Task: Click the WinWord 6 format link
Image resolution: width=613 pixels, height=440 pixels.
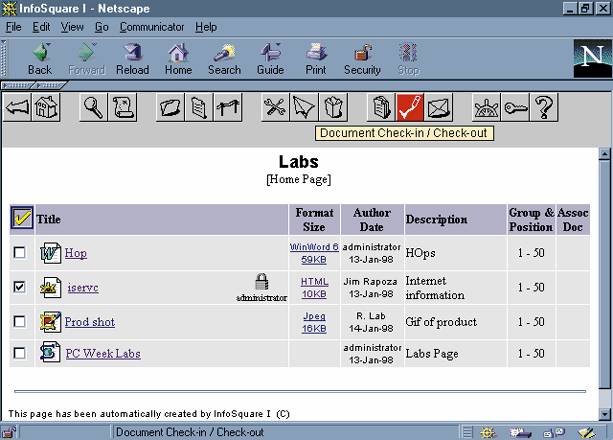Action: tap(314, 247)
